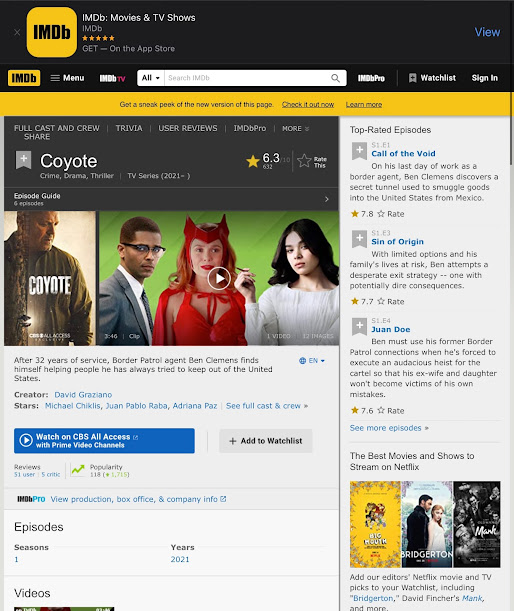Open the EN language dropdown

pos(312,360)
